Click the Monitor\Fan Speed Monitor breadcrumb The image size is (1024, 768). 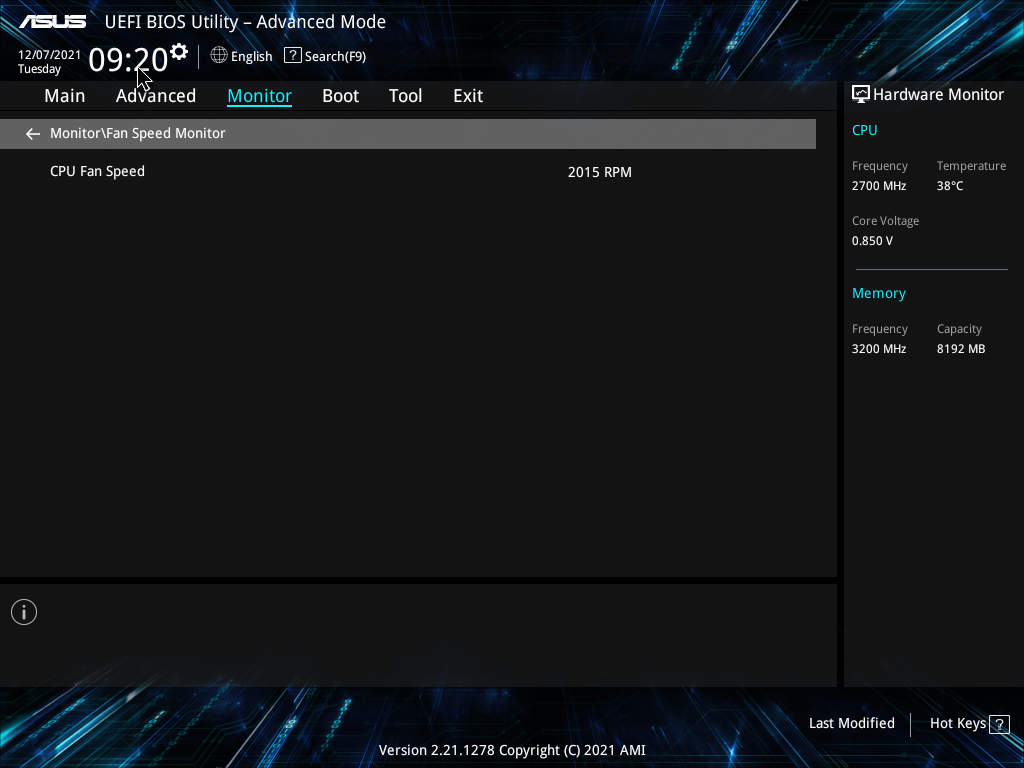click(x=138, y=133)
